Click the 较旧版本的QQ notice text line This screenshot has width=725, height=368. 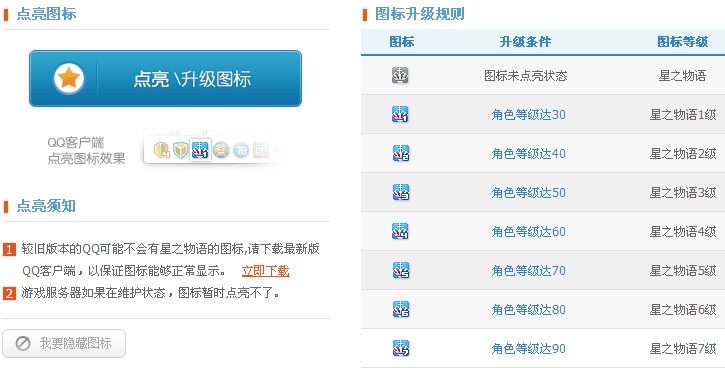(x=170, y=249)
